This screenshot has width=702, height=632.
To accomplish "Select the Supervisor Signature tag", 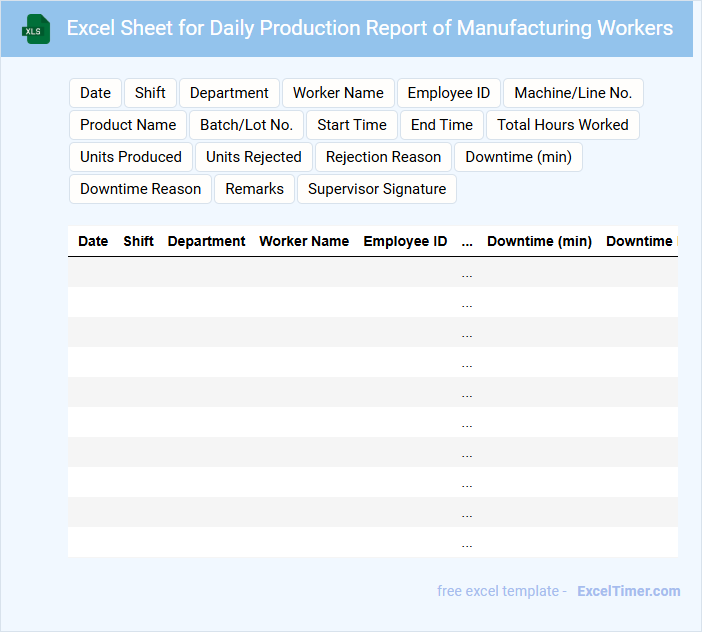I will pos(377,189).
